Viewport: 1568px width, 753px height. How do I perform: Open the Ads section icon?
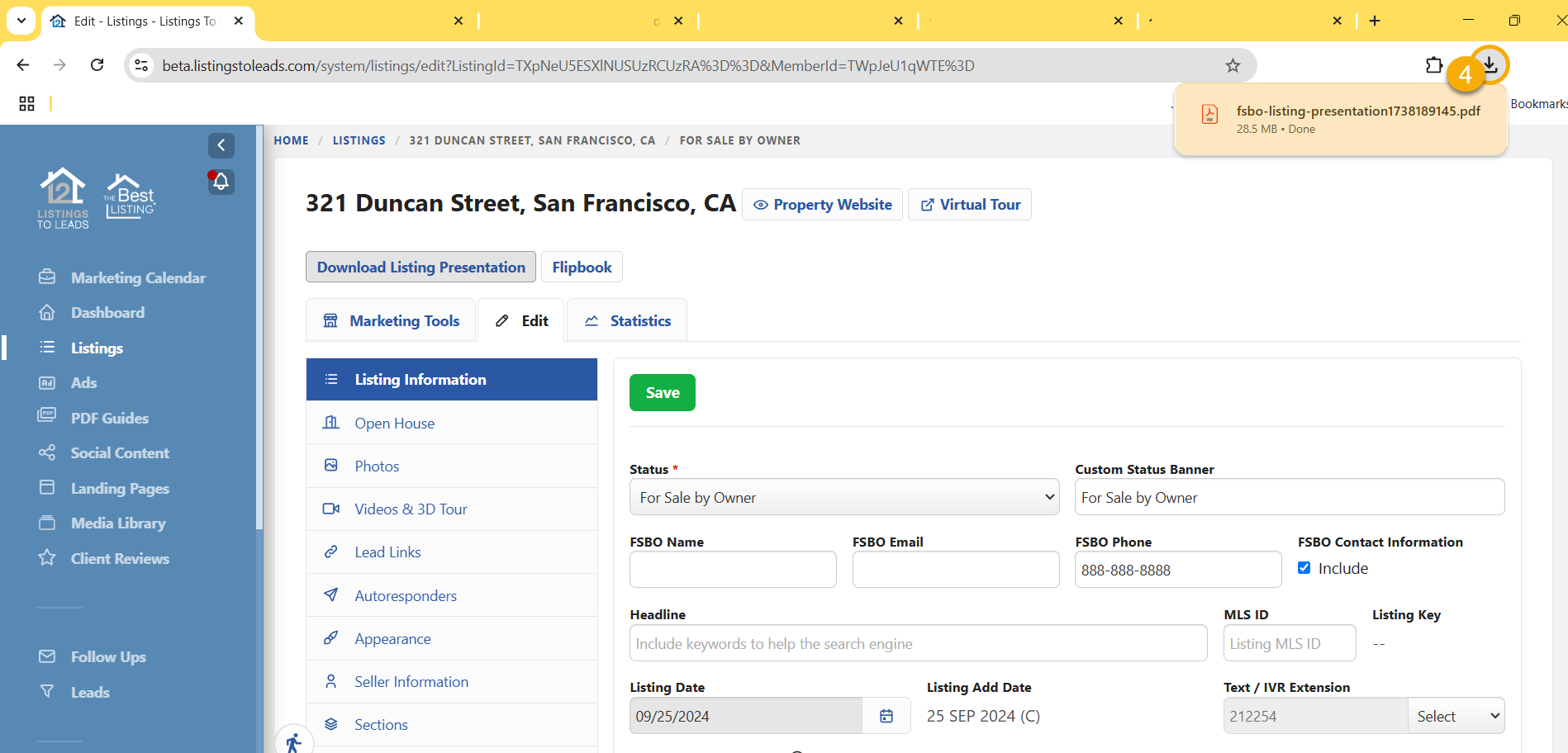pos(49,382)
